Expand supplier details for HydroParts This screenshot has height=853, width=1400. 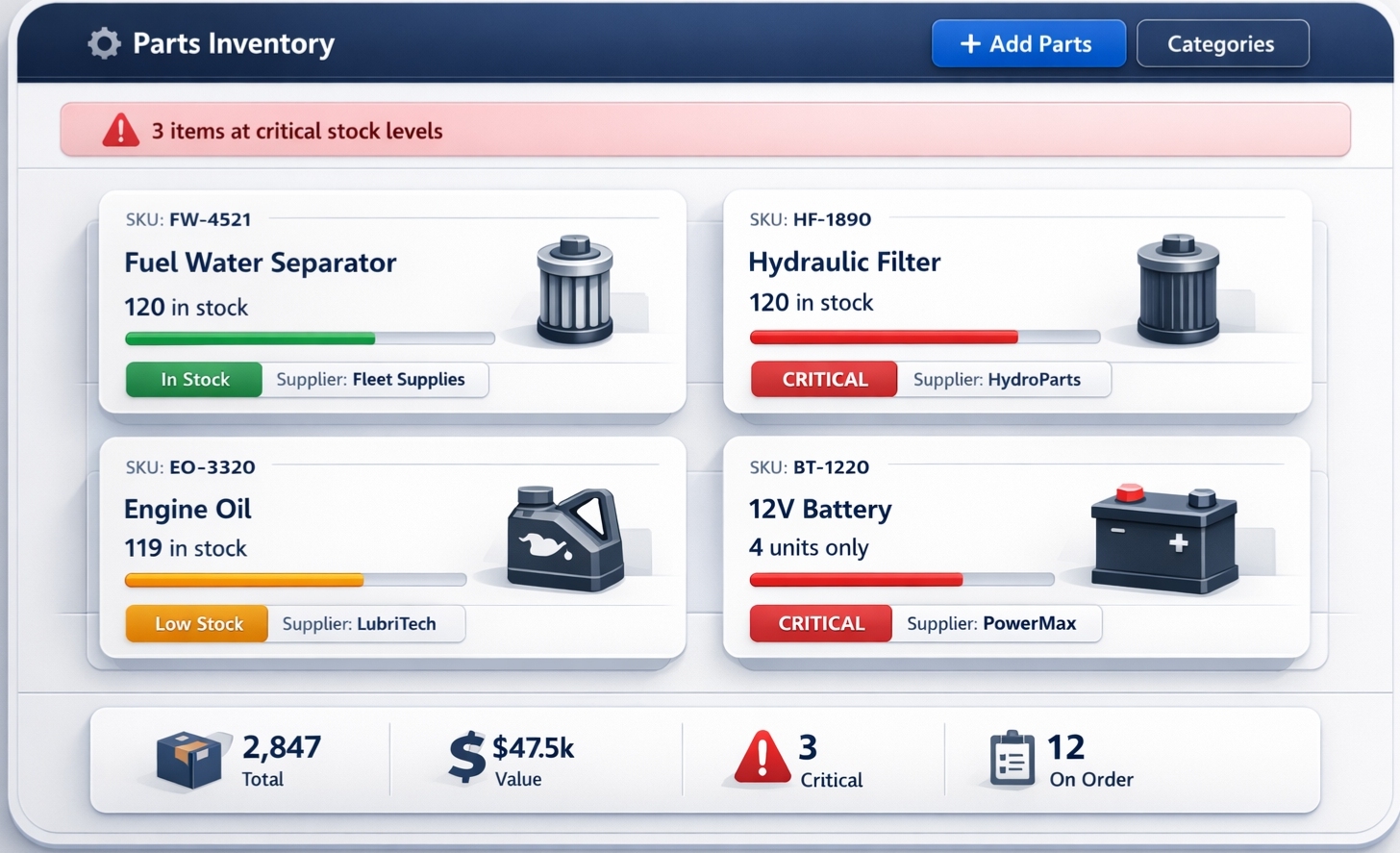[1004, 379]
